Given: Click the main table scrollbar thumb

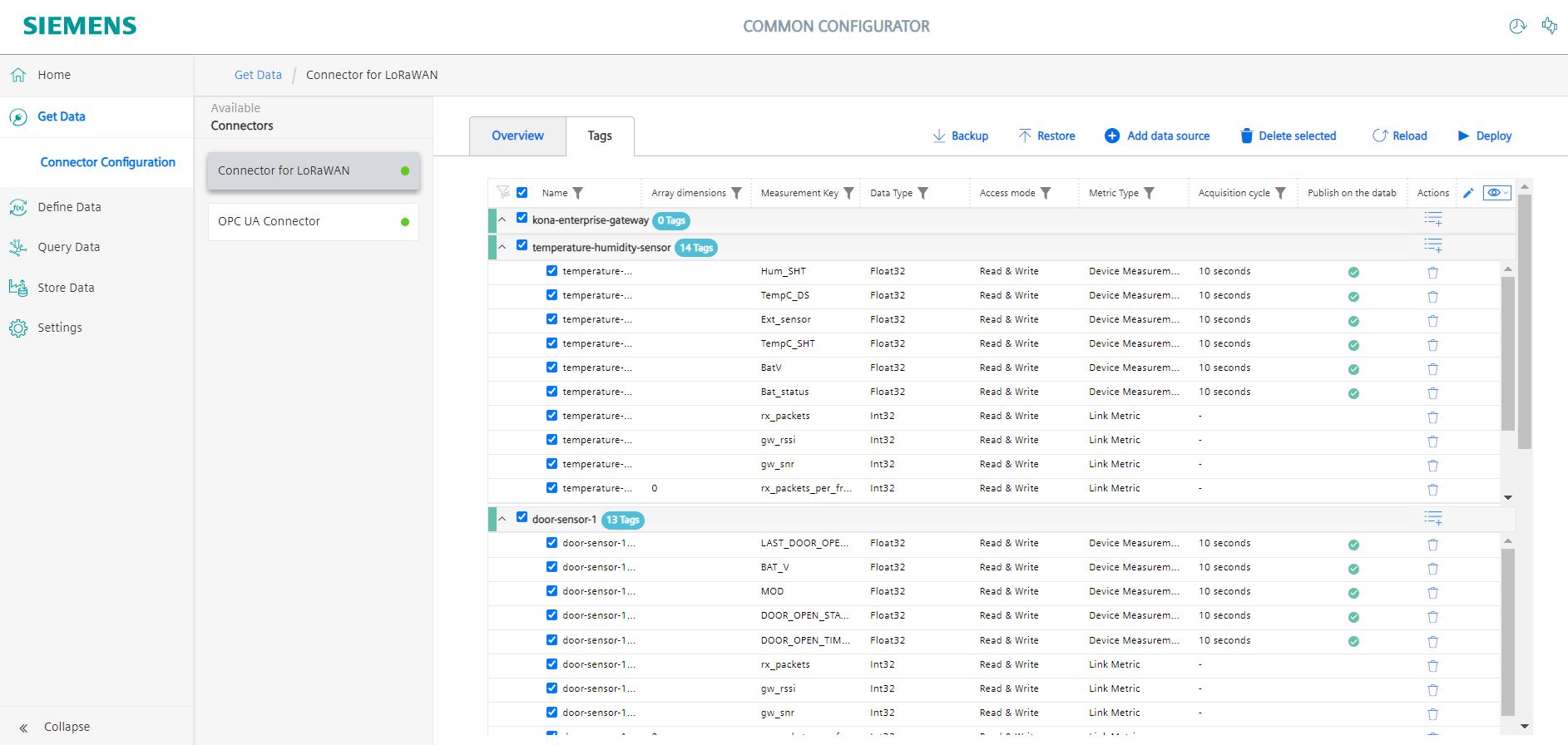Looking at the screenshot, I should [1524, 322].
